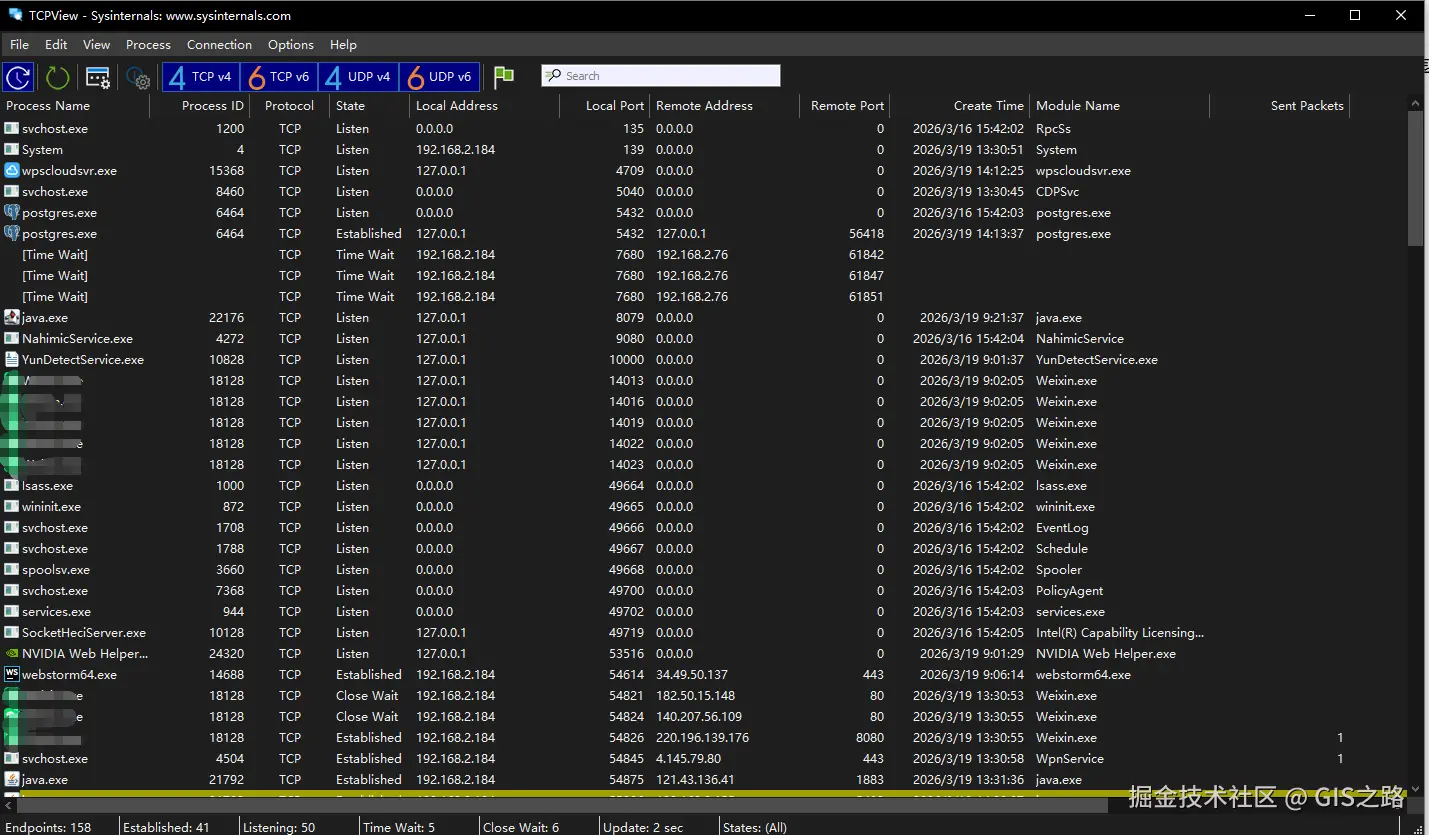
Task: Click the green refresh icon
Action: point(58,77)
